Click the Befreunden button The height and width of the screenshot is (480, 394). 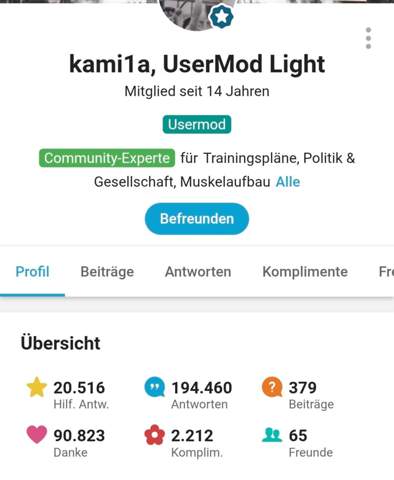[x=197, y=219]
